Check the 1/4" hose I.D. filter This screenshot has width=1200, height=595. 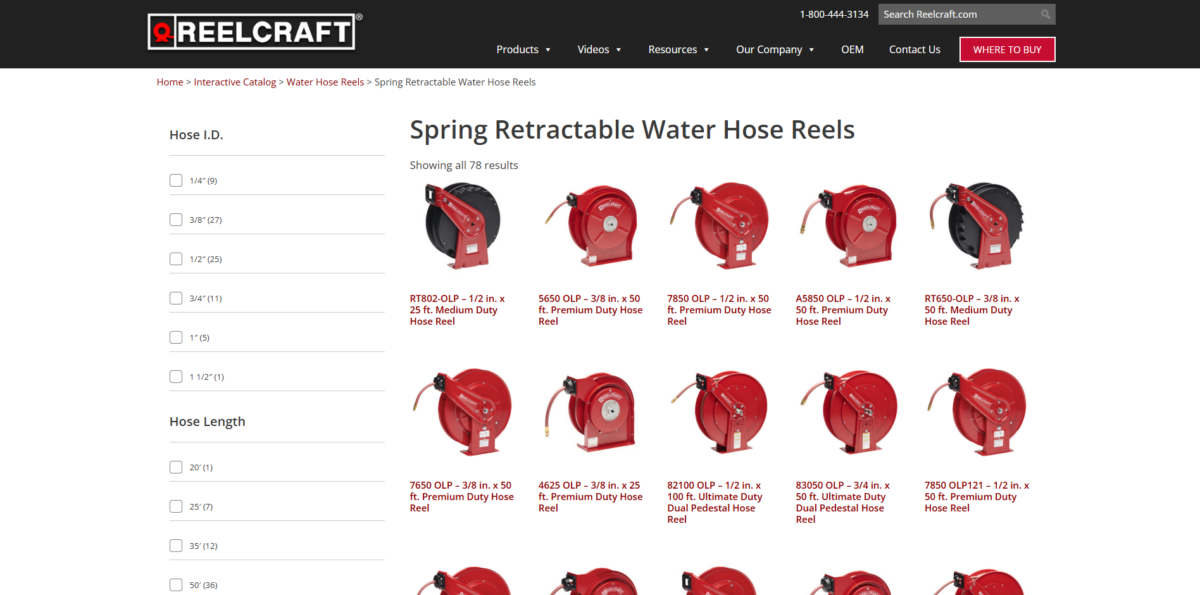point(176,180)
